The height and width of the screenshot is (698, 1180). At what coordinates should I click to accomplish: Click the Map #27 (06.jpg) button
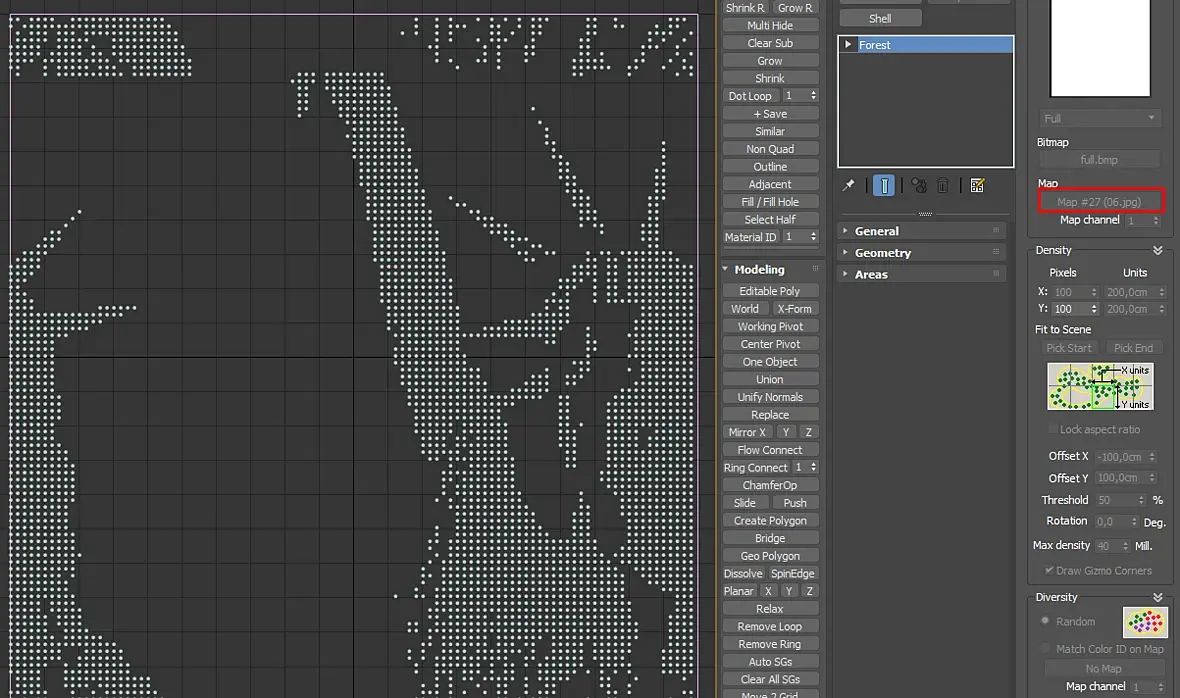(x=1099, y=202)
